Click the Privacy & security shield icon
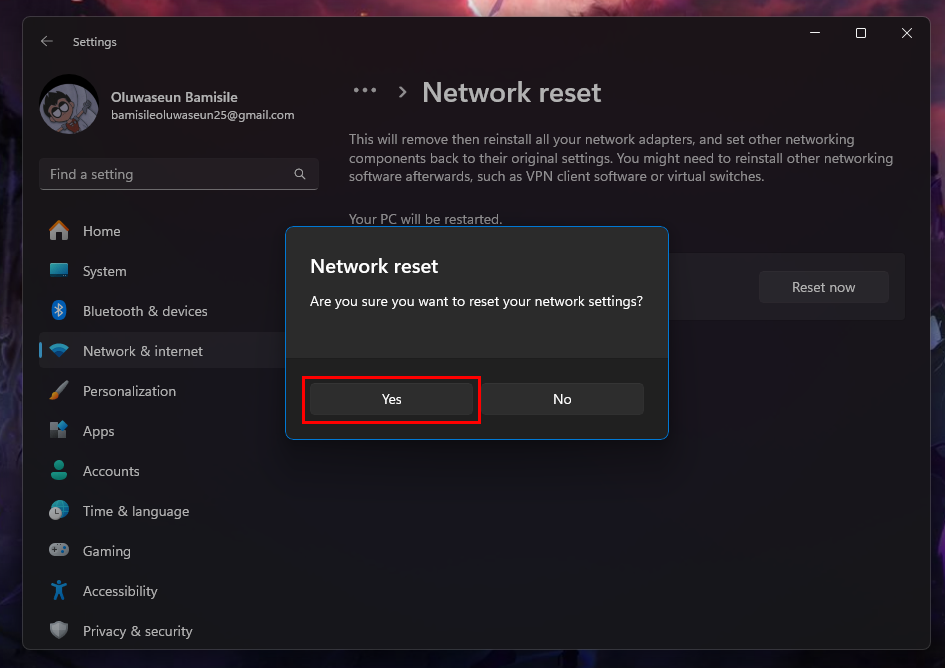The image size is (945, 668). pos(59,631)
